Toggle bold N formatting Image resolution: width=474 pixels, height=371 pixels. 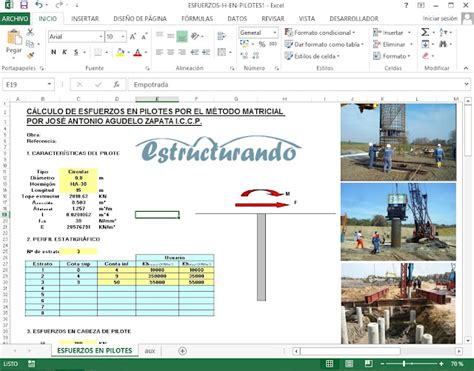coord(53,52)
